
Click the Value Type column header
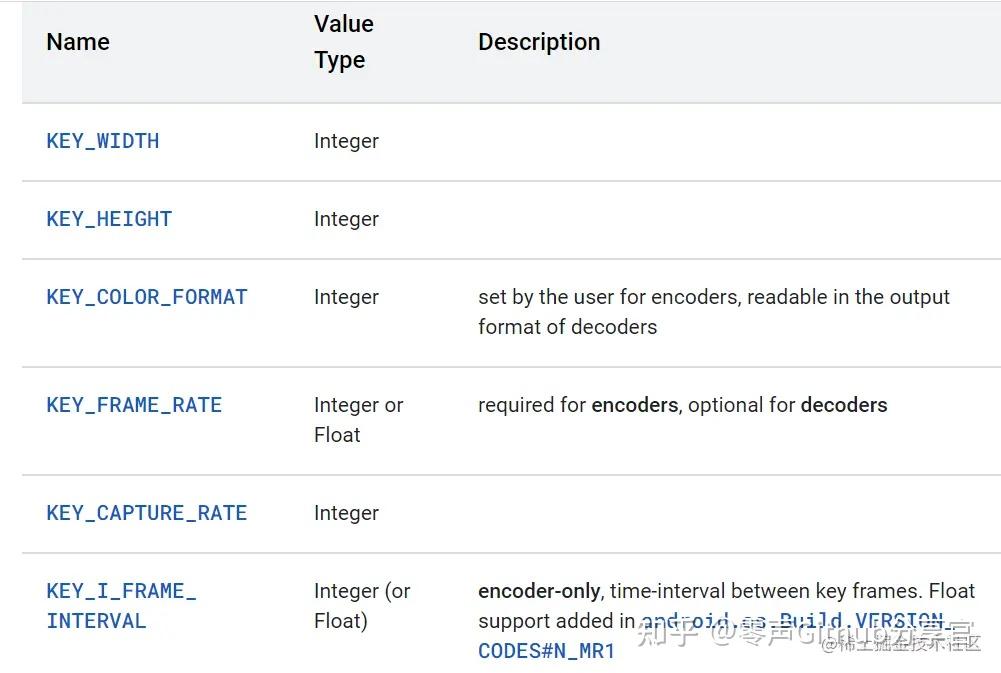click(x=343, y=42)
